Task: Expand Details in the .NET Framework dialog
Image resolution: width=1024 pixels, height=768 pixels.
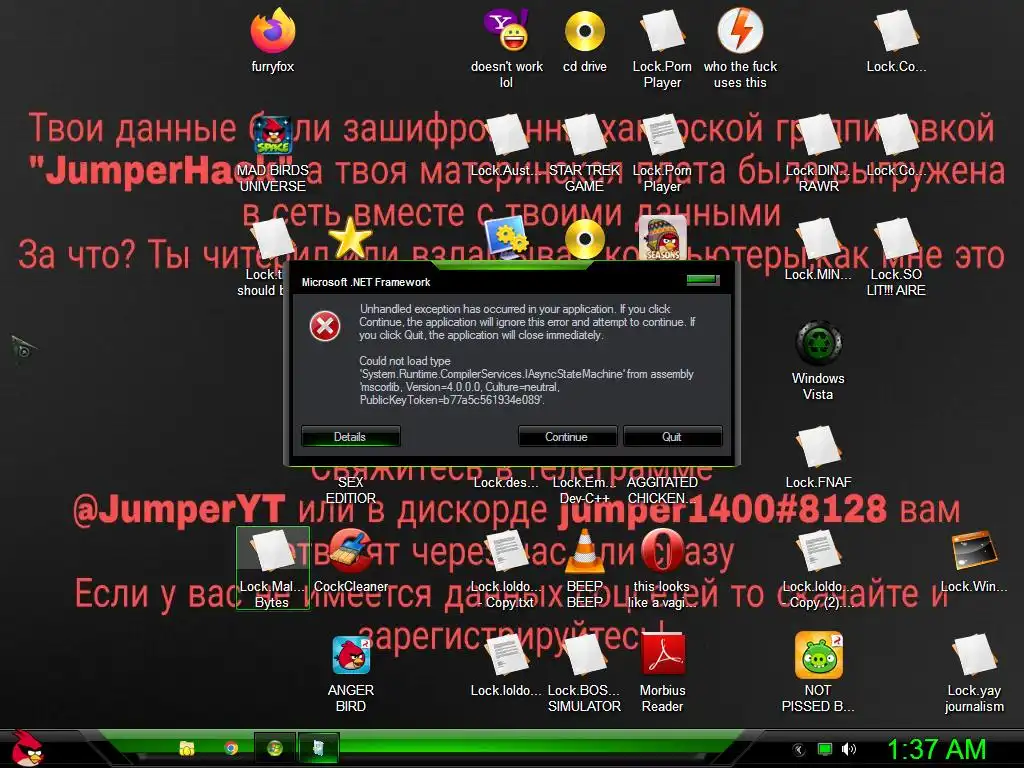Action: point(351,437)
